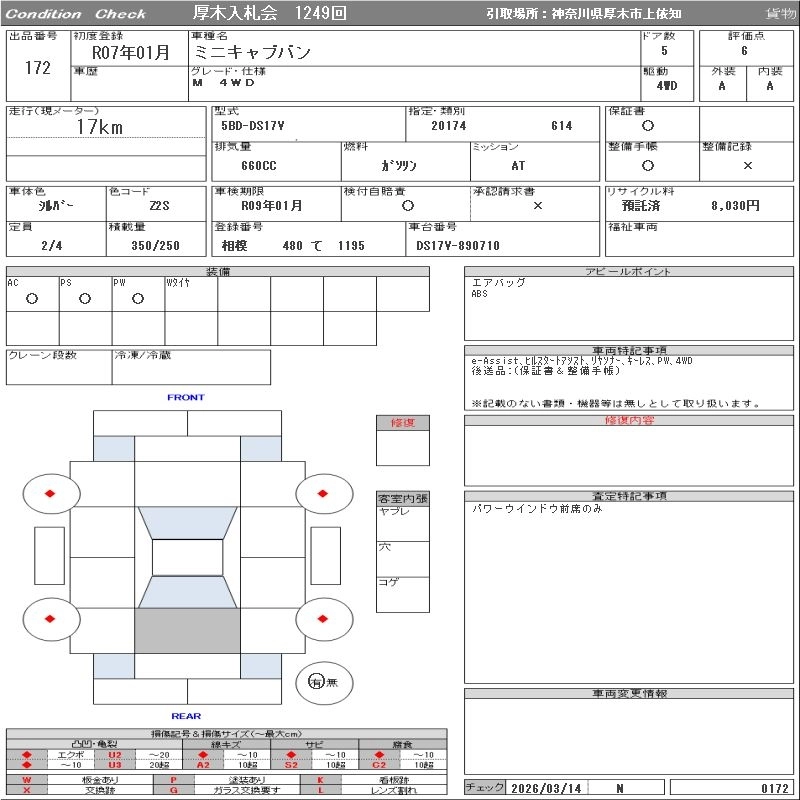Click the chassis number DS17V-890710 field
This screenshot has width=800, height=800.
[458, 245]
